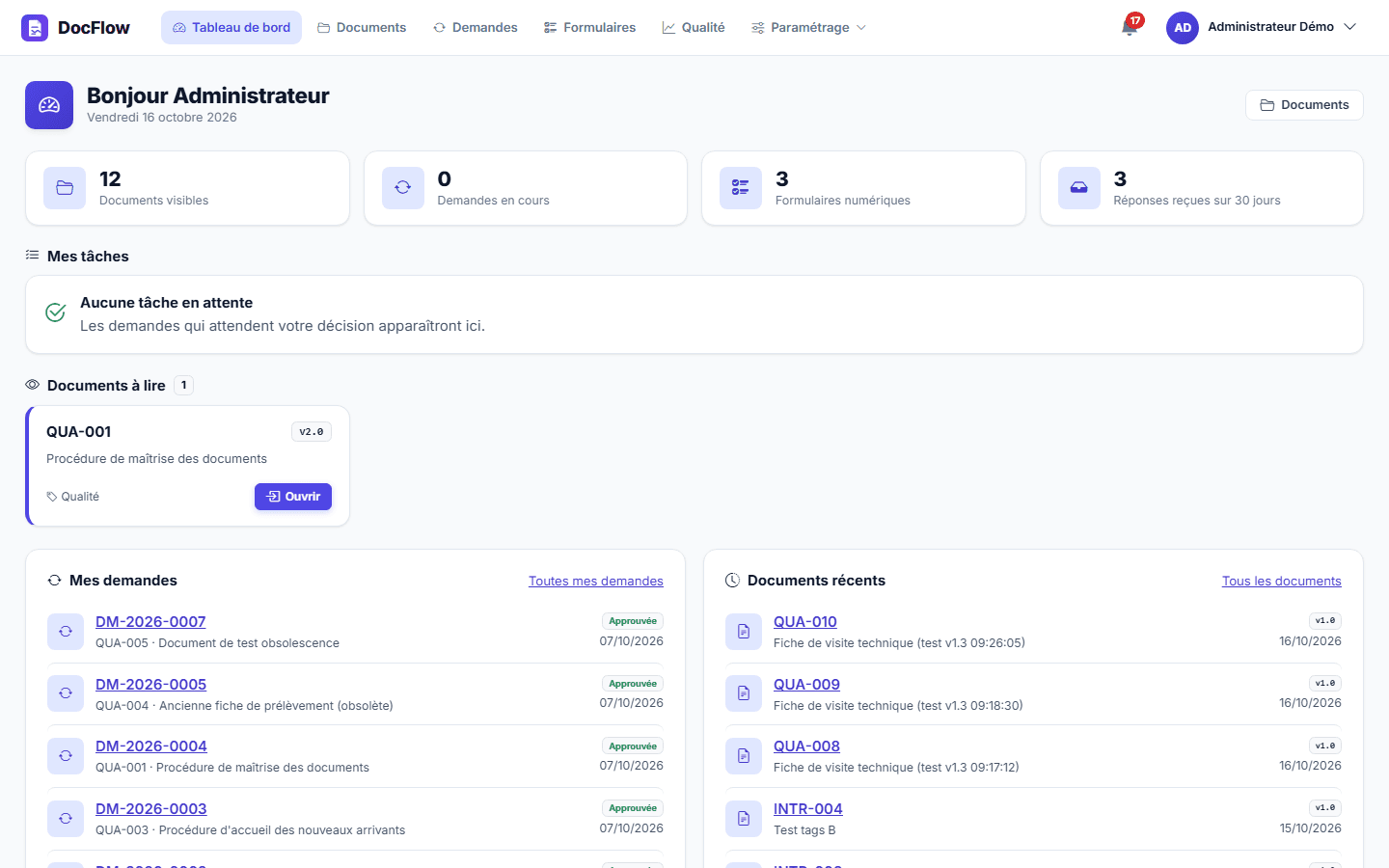
Task: Switch to the Demandes section
Action: tap(476, 28)
